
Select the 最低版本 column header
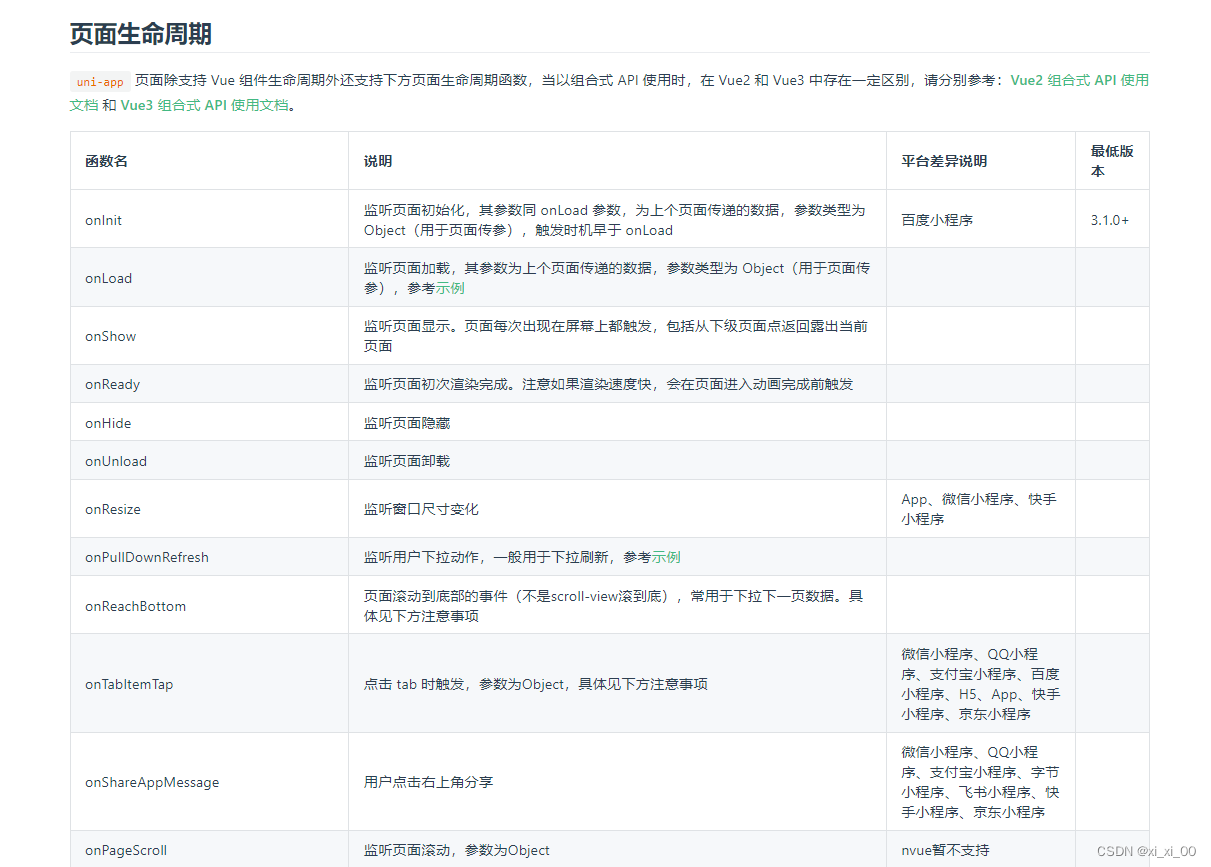[x=1112, y=161]
